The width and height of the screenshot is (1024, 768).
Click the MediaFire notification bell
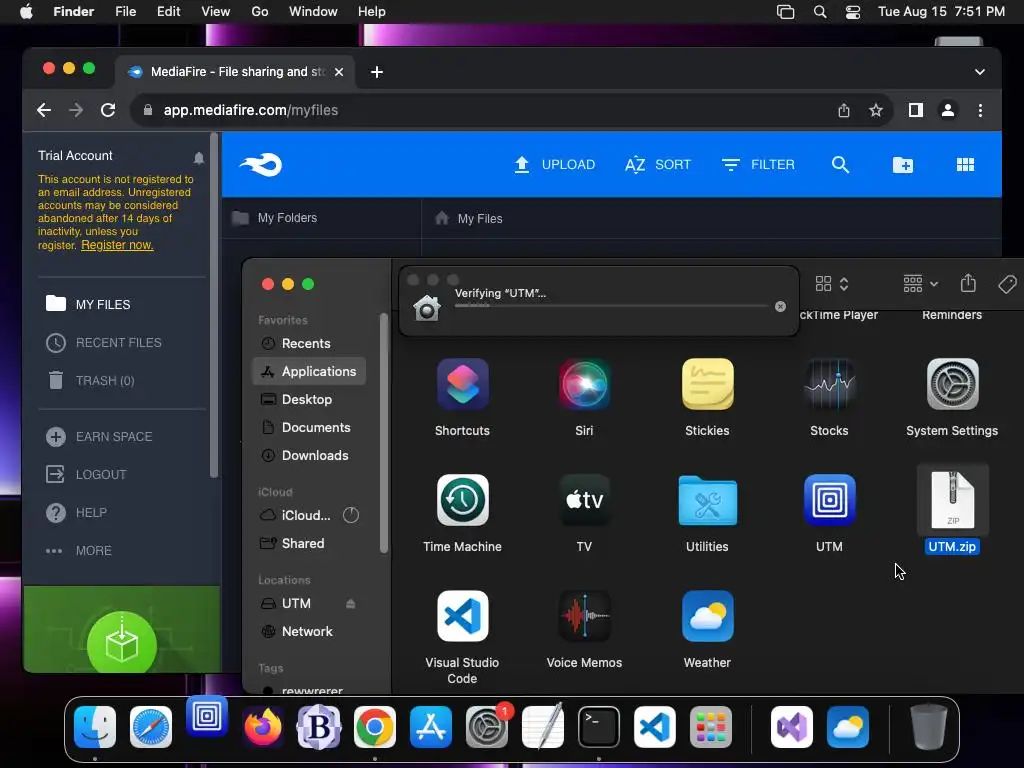click(199, 157)
